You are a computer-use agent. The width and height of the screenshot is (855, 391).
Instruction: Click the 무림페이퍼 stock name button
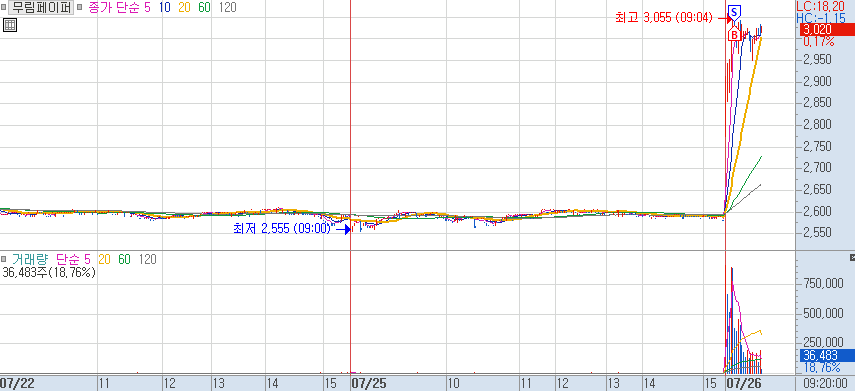(42, 8)
